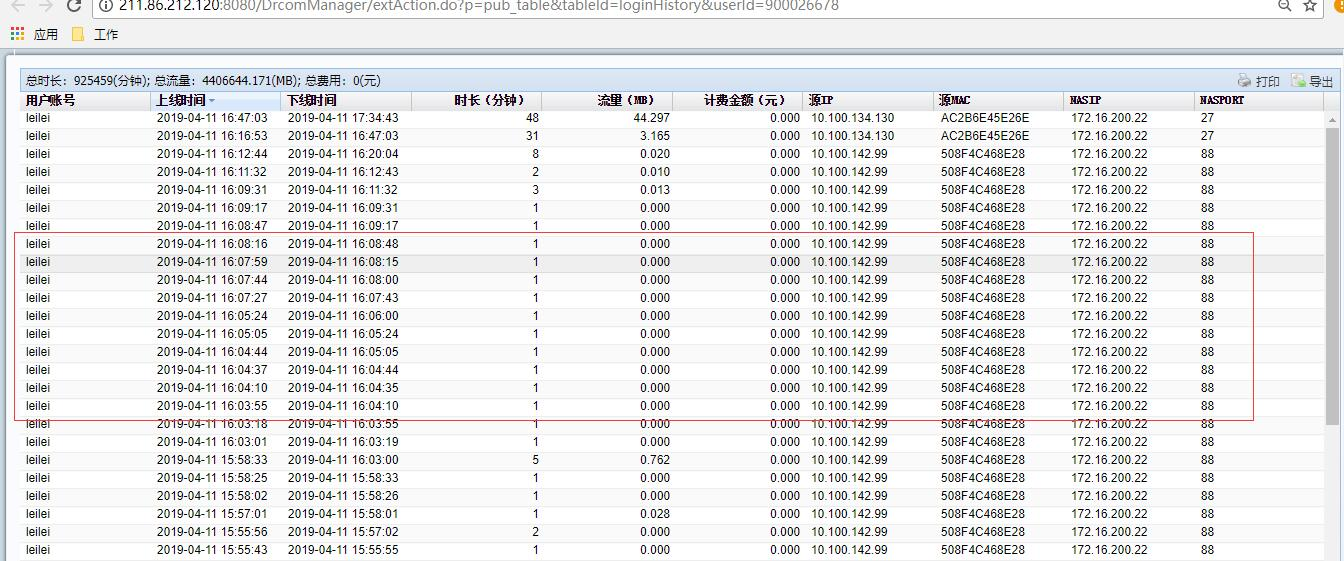Open the zoom magnifier icon in address bar
The height and width of the screenshot is (561, 1344).
coord(1285,5)
